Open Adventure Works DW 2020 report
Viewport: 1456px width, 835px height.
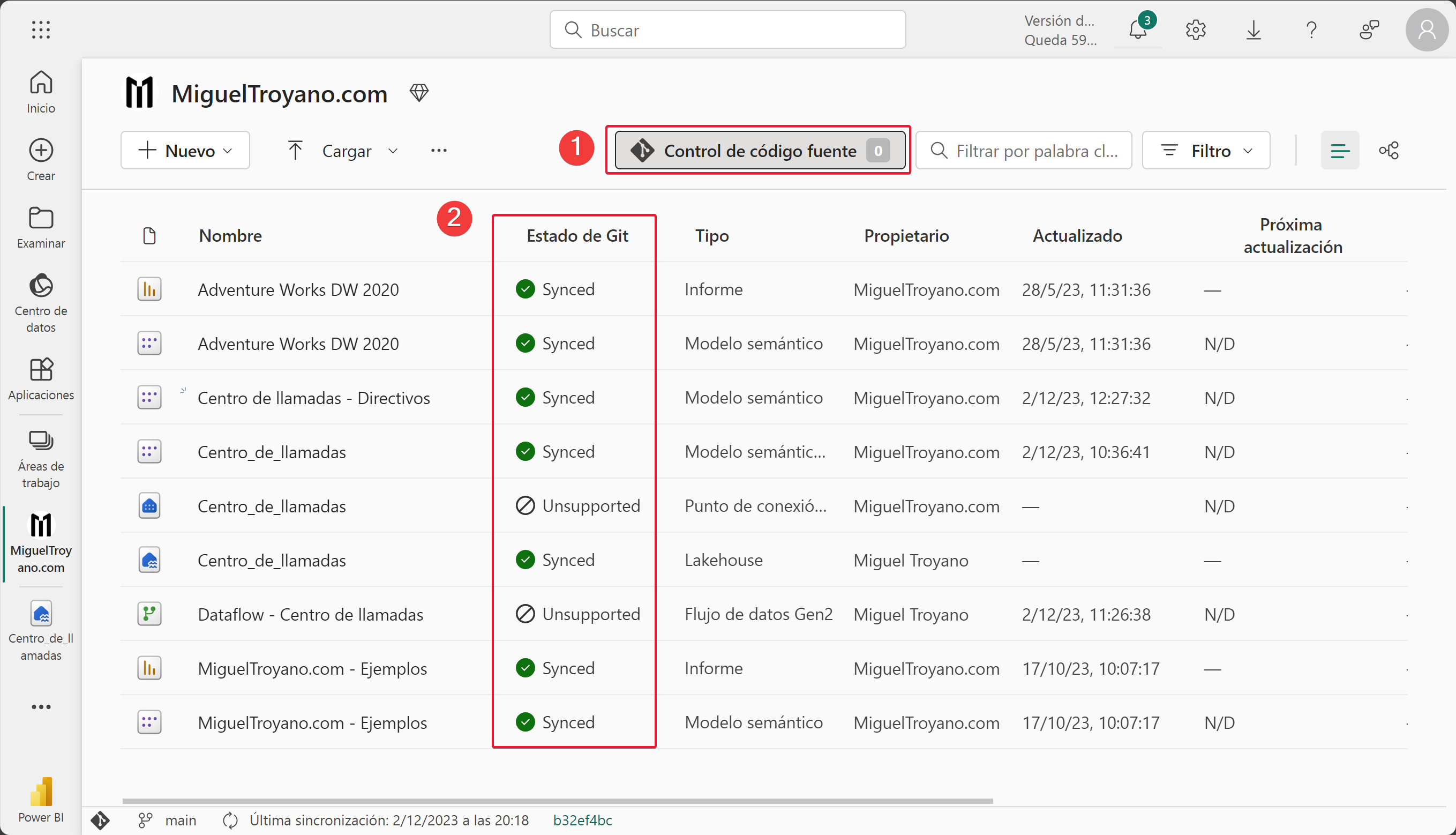click(x=298, y=289)
